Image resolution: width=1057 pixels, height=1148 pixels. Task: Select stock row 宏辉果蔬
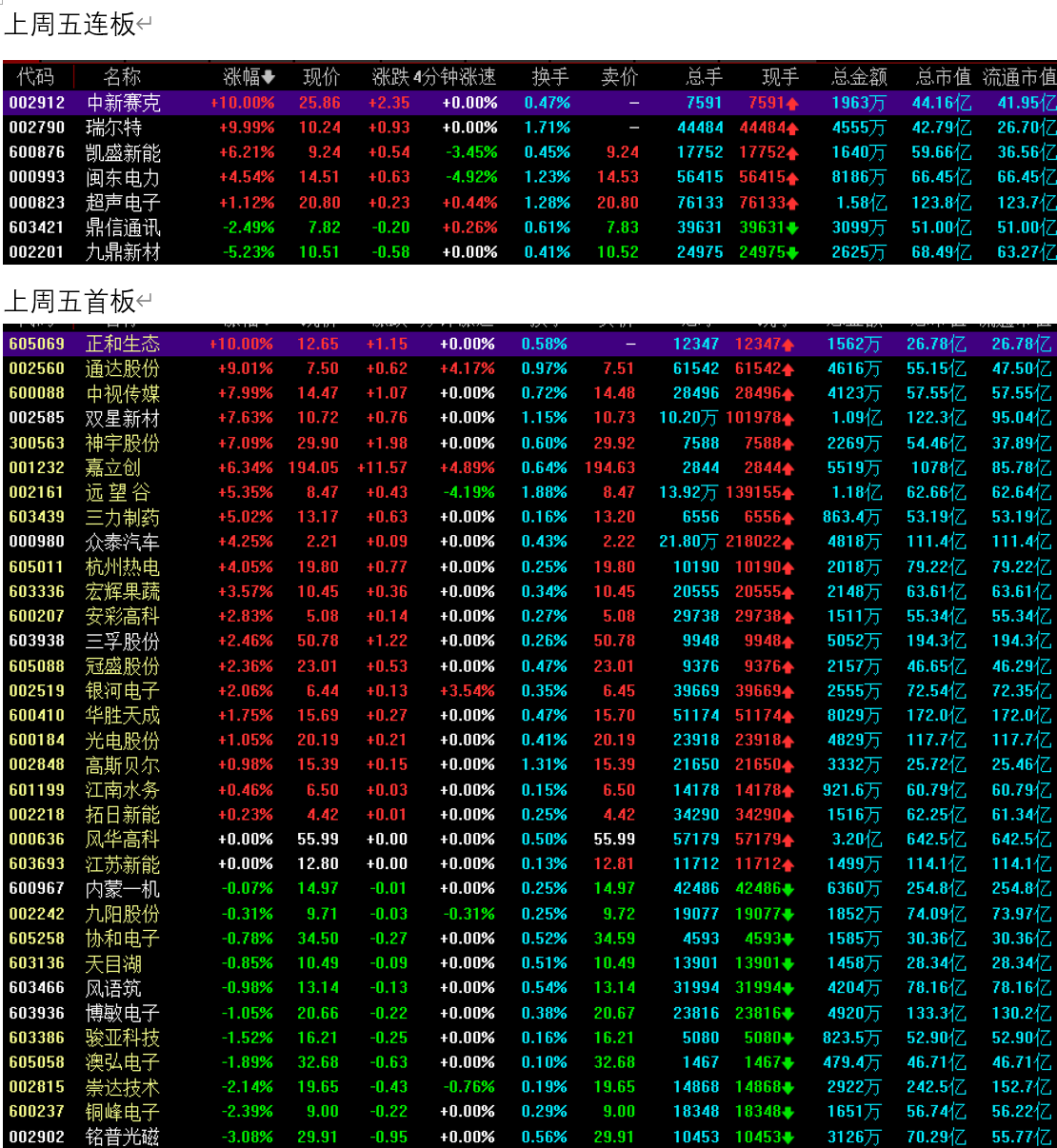[529, 592]
